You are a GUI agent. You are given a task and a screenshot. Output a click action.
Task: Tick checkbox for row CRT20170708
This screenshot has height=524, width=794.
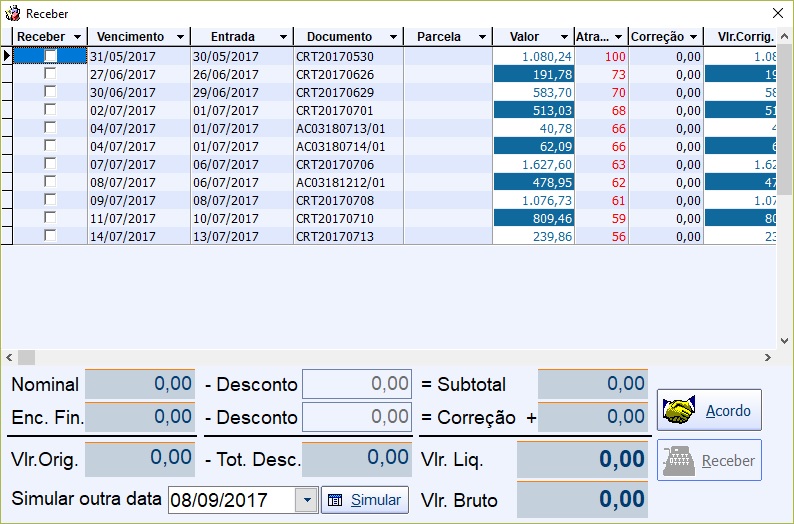point(50,199)
